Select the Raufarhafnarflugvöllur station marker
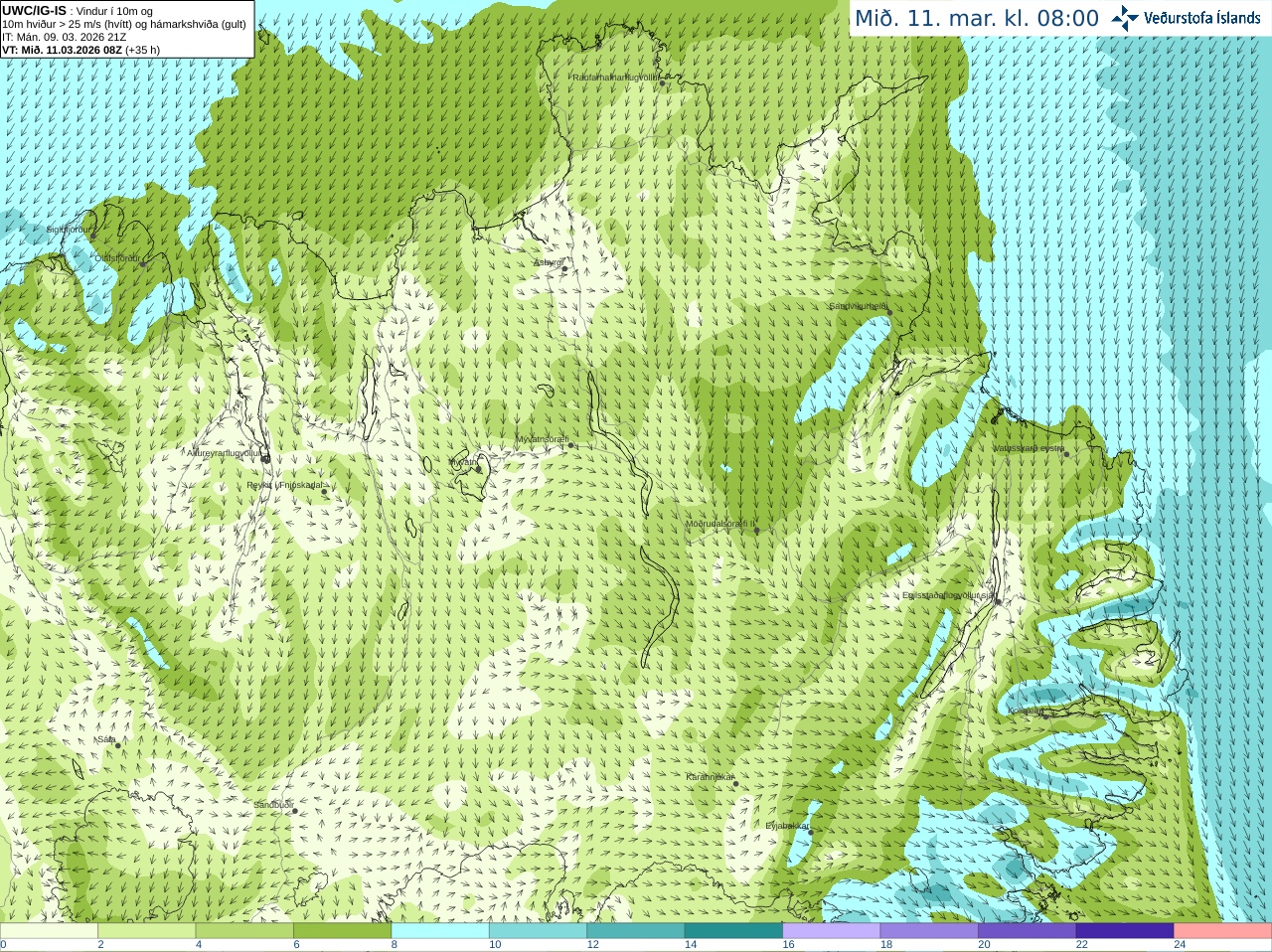The width and height of the screenshot is (1272, 952). click(x=663, y=83)
